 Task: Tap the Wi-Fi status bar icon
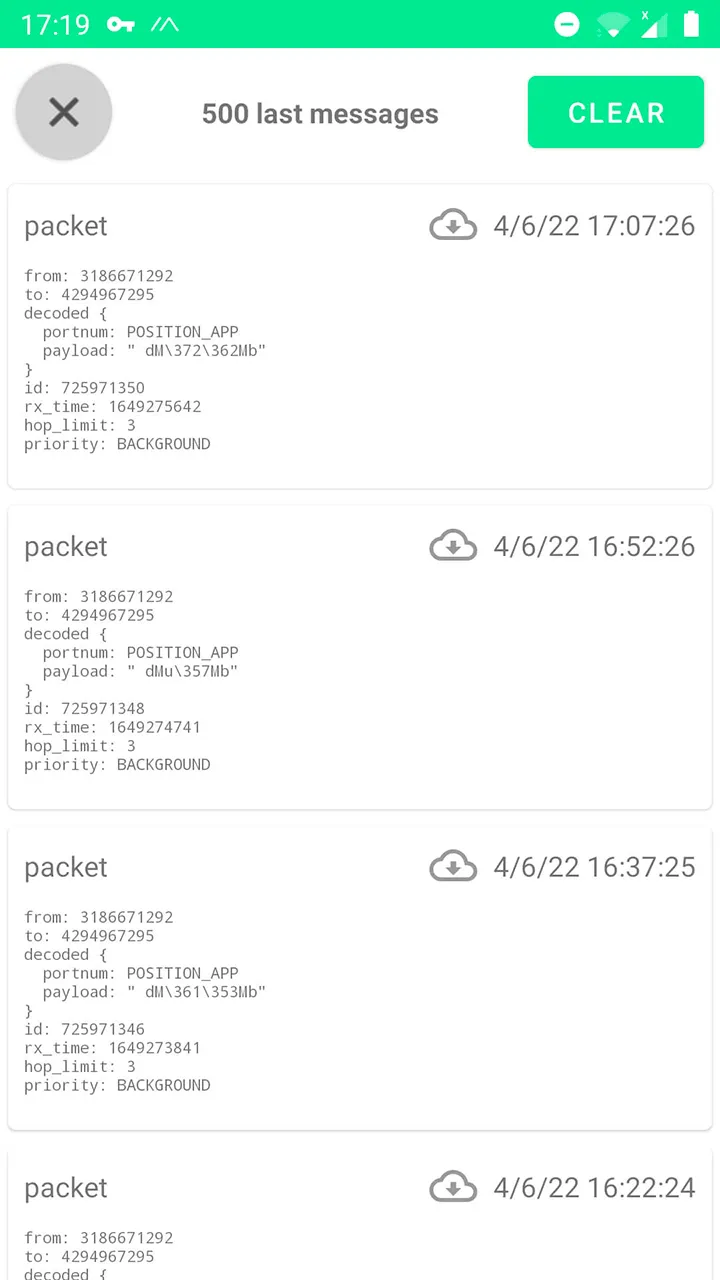(612, 24)
